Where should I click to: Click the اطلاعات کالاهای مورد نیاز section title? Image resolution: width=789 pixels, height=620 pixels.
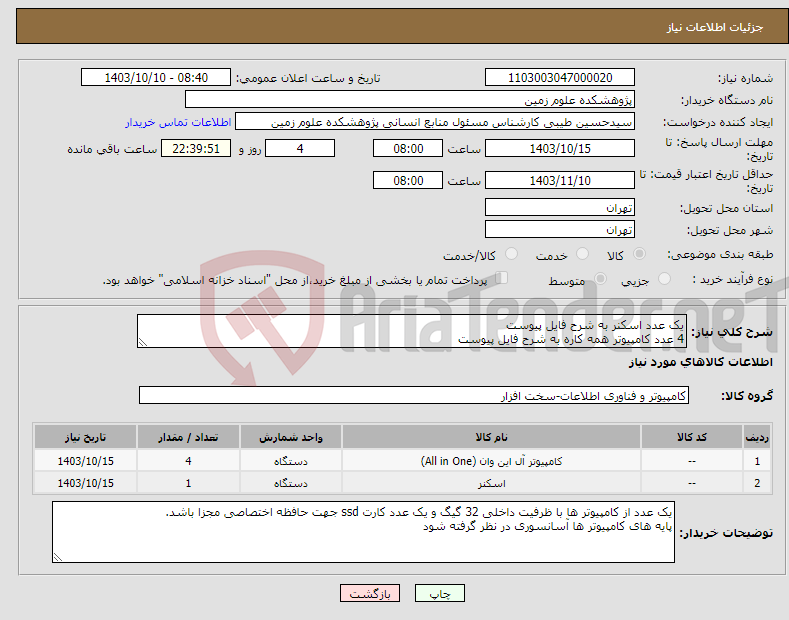coord(700,362)
